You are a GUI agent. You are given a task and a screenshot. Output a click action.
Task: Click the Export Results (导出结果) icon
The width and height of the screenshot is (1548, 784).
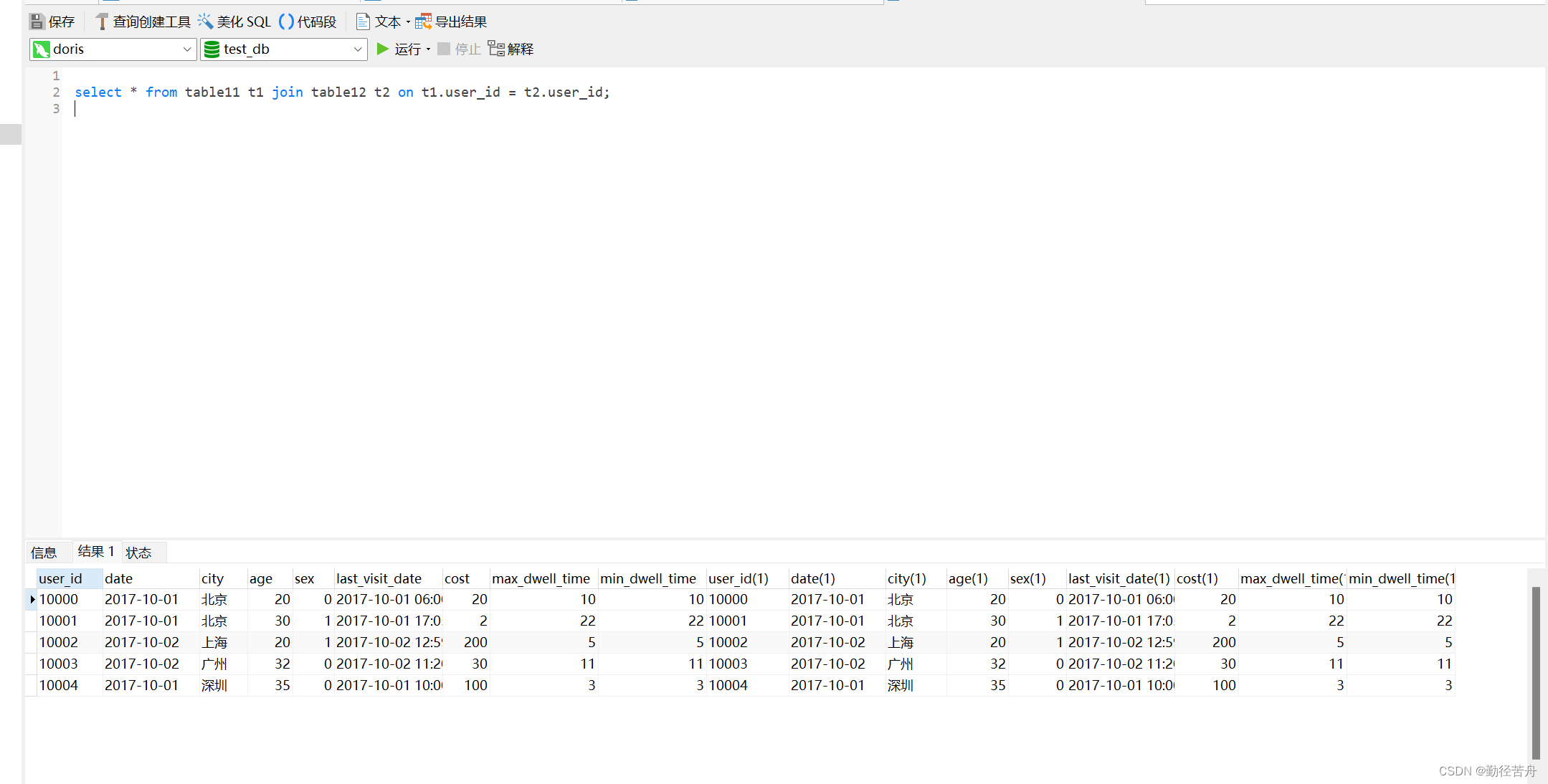tap(423, 21)
